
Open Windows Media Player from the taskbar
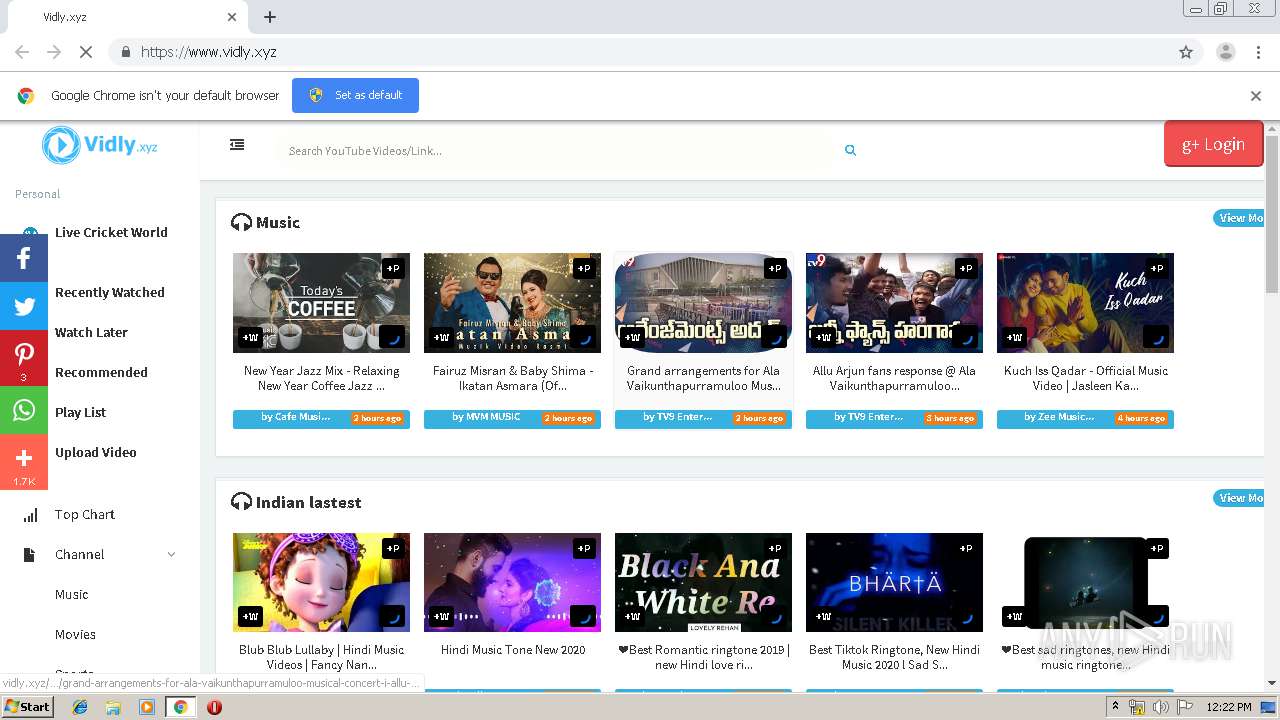147,707
